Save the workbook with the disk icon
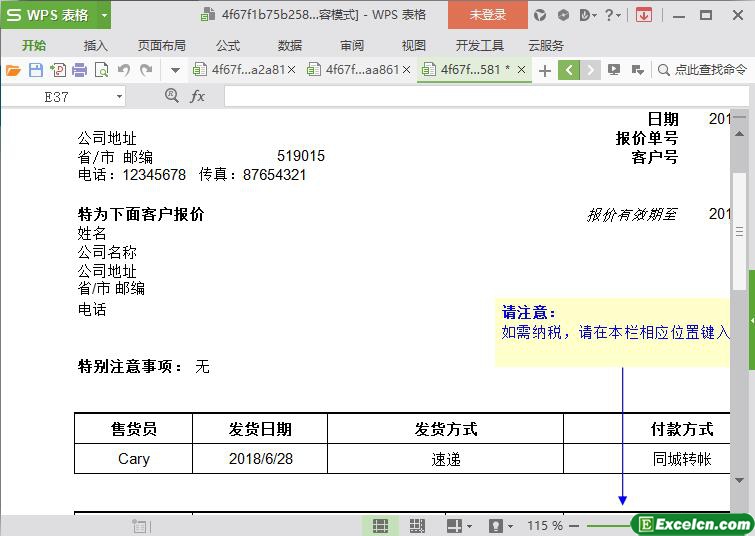Image resolution: width=755 pixels, height=536 pixels. (35, 70)
